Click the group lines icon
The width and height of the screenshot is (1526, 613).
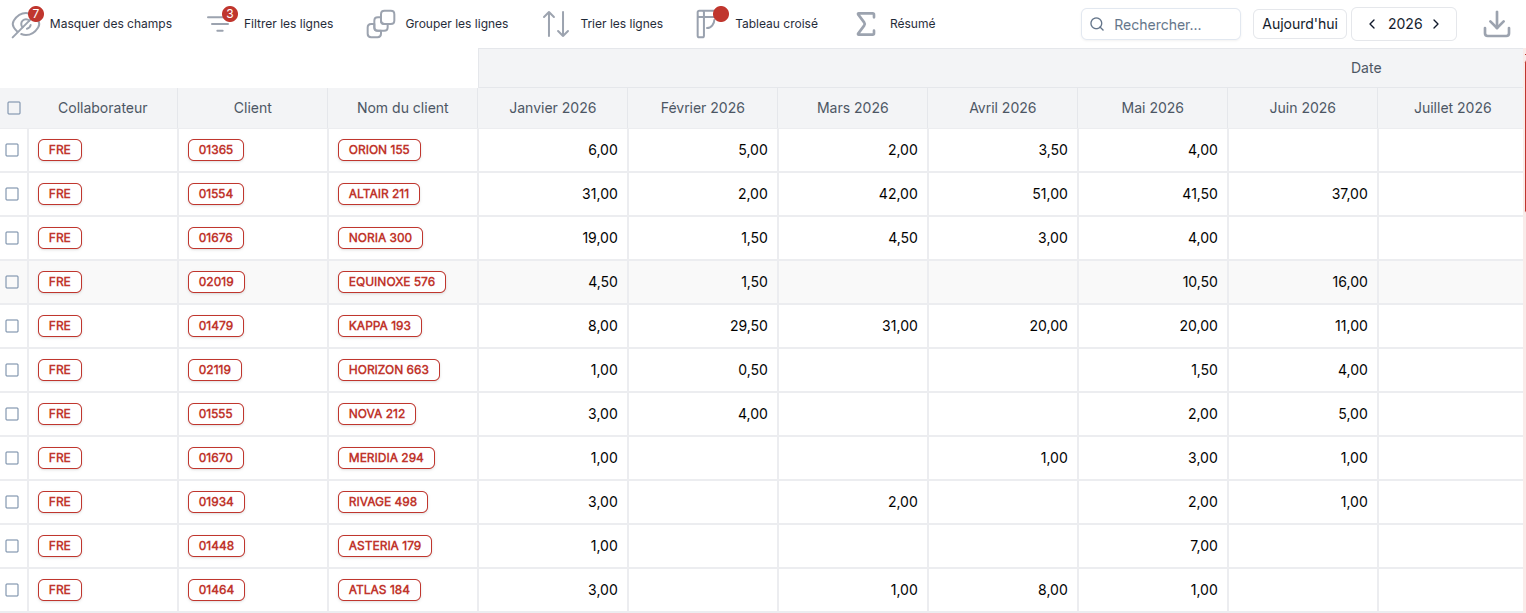point(381,24)
